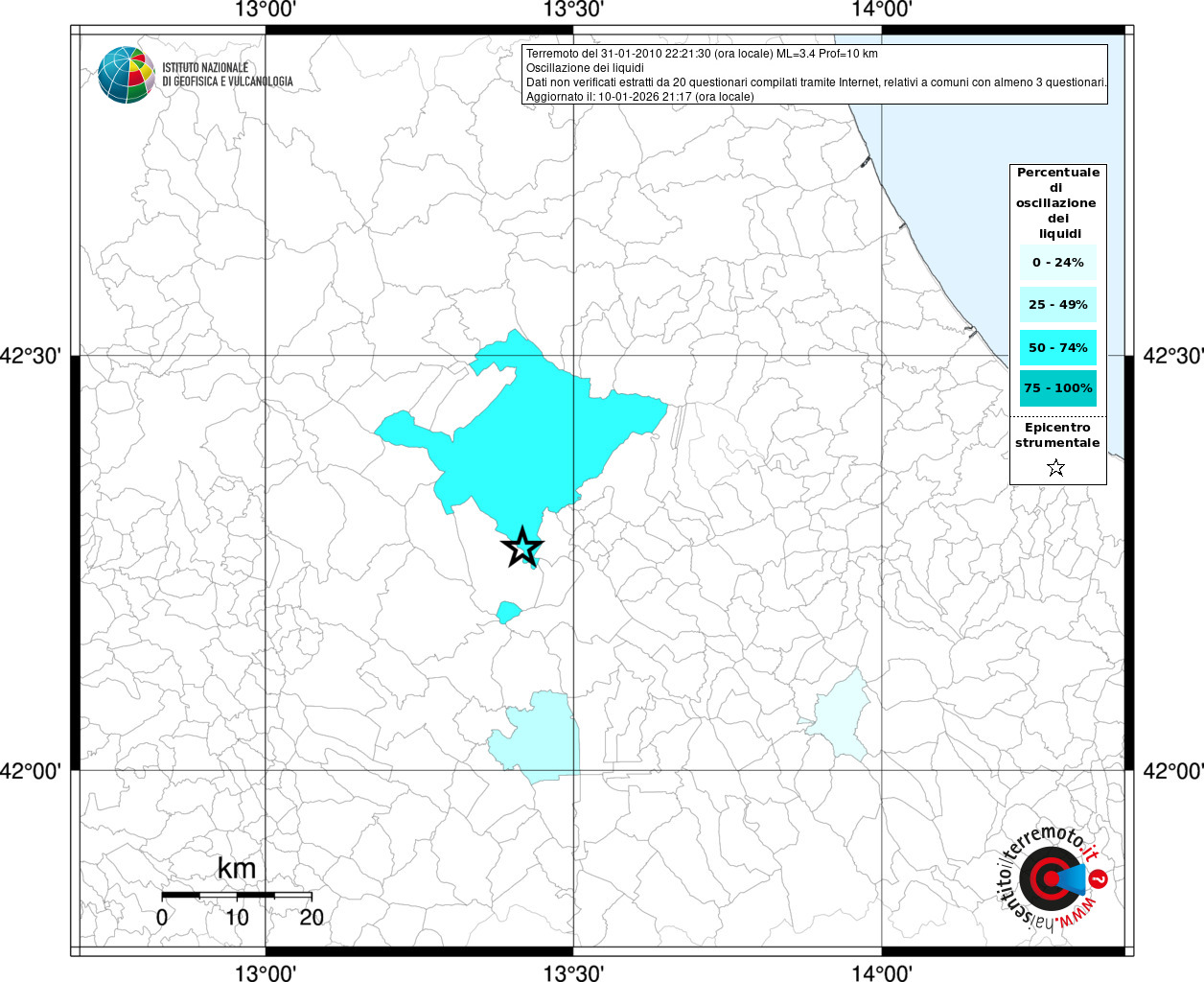Click the 'Istituto Nazionale di Geofisica e Vulcanologia' text

pyautogui.click(x=227, y=75)
